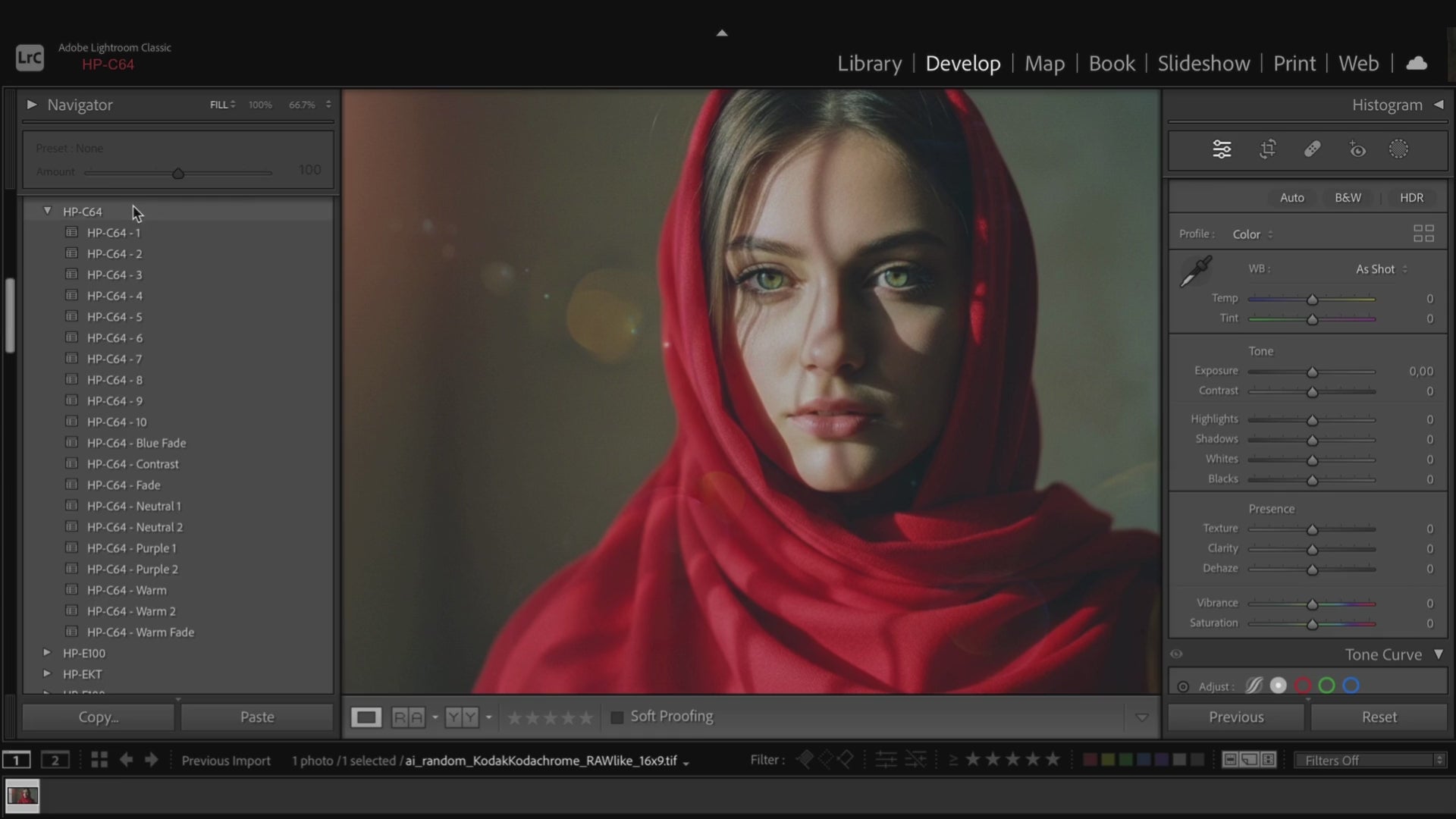This screenshot has height=819, width=1456.
Task: Enable the Soft Proofing checkbox
Action: pyautogui.click(x=617, y=717)
